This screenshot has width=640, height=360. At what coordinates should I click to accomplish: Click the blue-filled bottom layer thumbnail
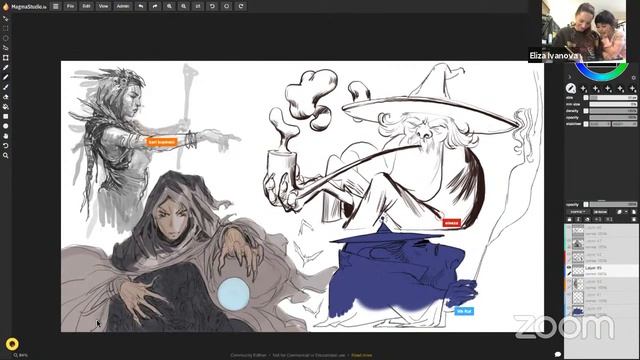[x=578, y=311]
